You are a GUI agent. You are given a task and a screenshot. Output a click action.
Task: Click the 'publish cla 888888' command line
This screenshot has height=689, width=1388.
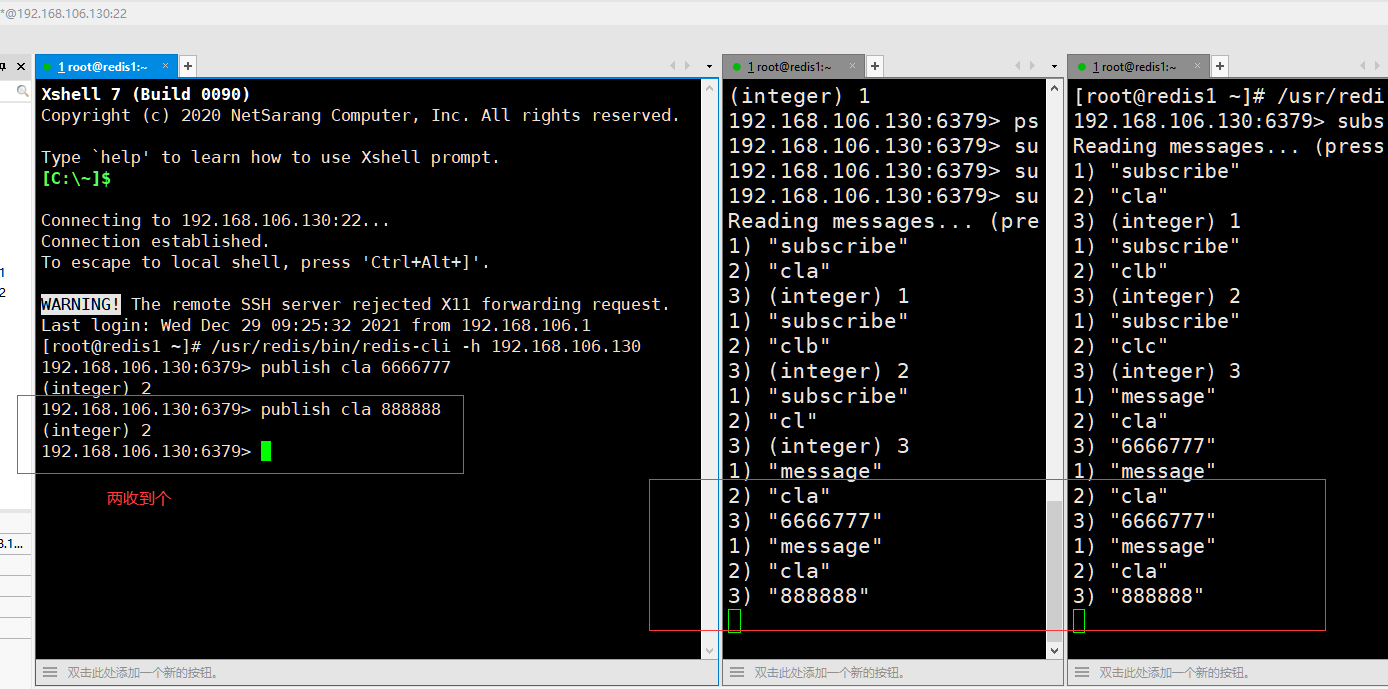(241, 409)
